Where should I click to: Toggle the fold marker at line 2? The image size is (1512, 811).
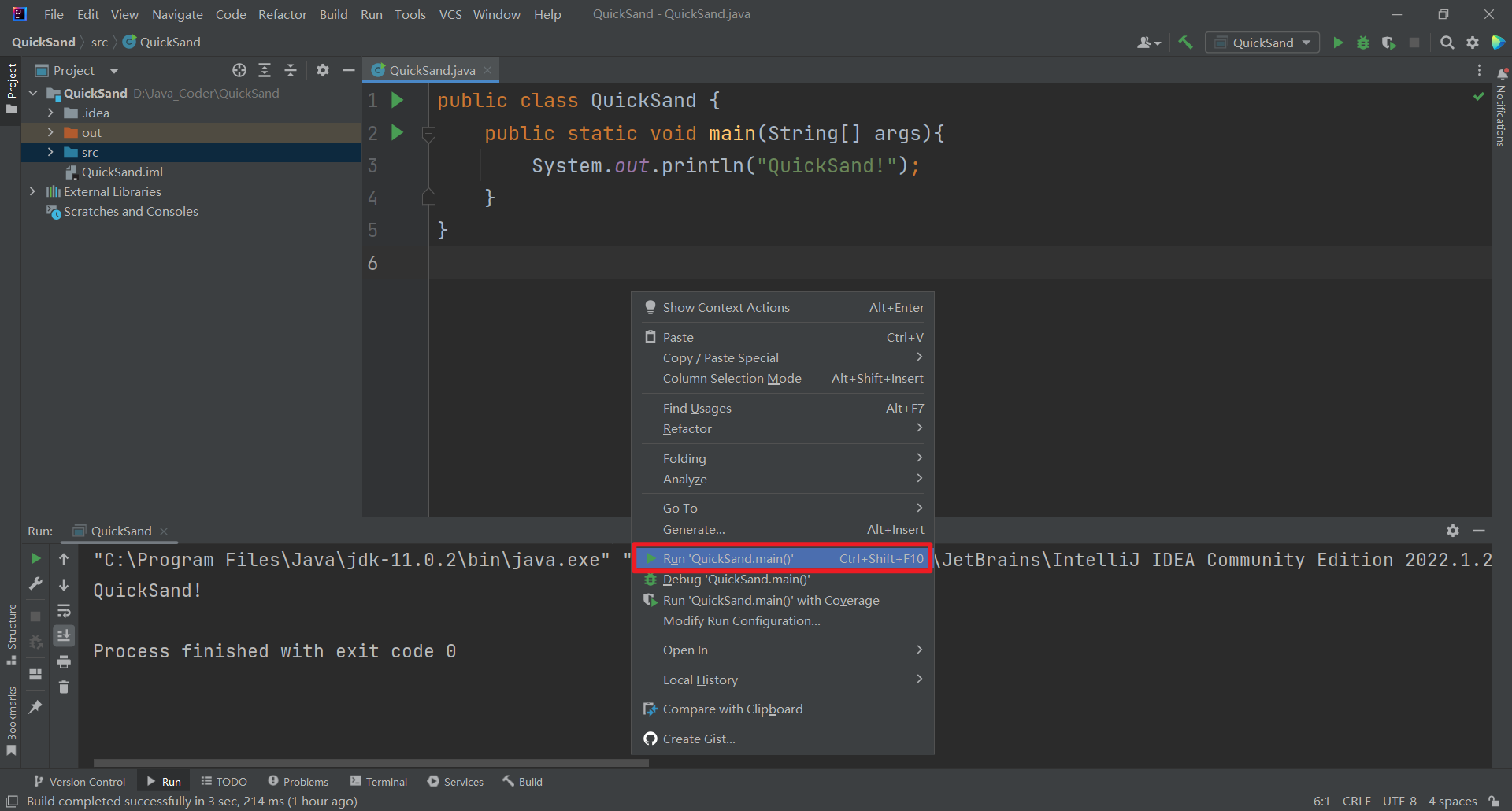click(x=428, y=134)
